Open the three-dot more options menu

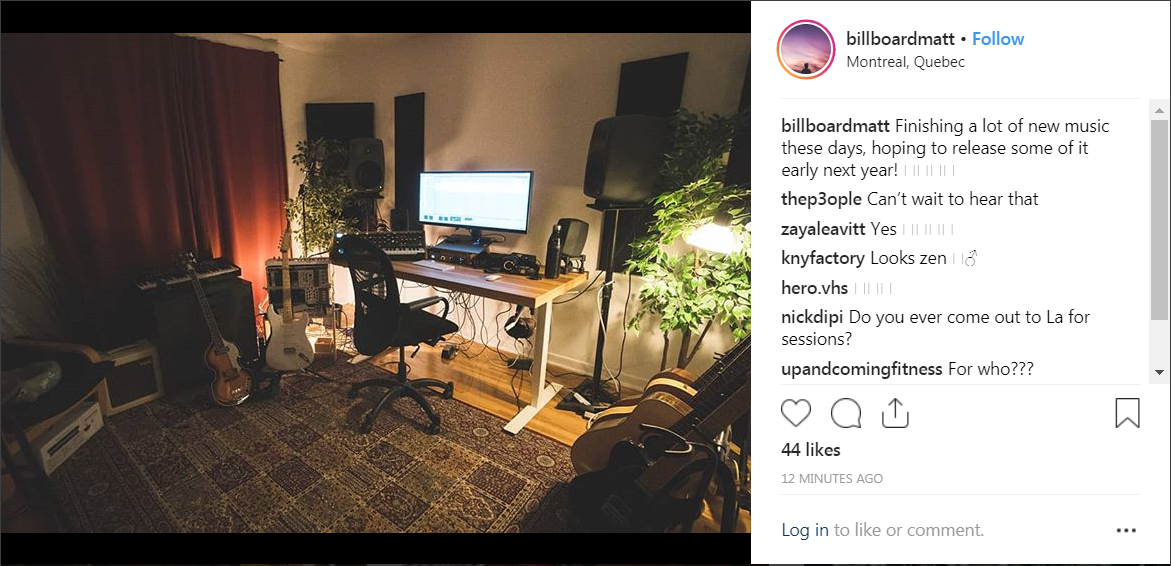(1126, 531)
